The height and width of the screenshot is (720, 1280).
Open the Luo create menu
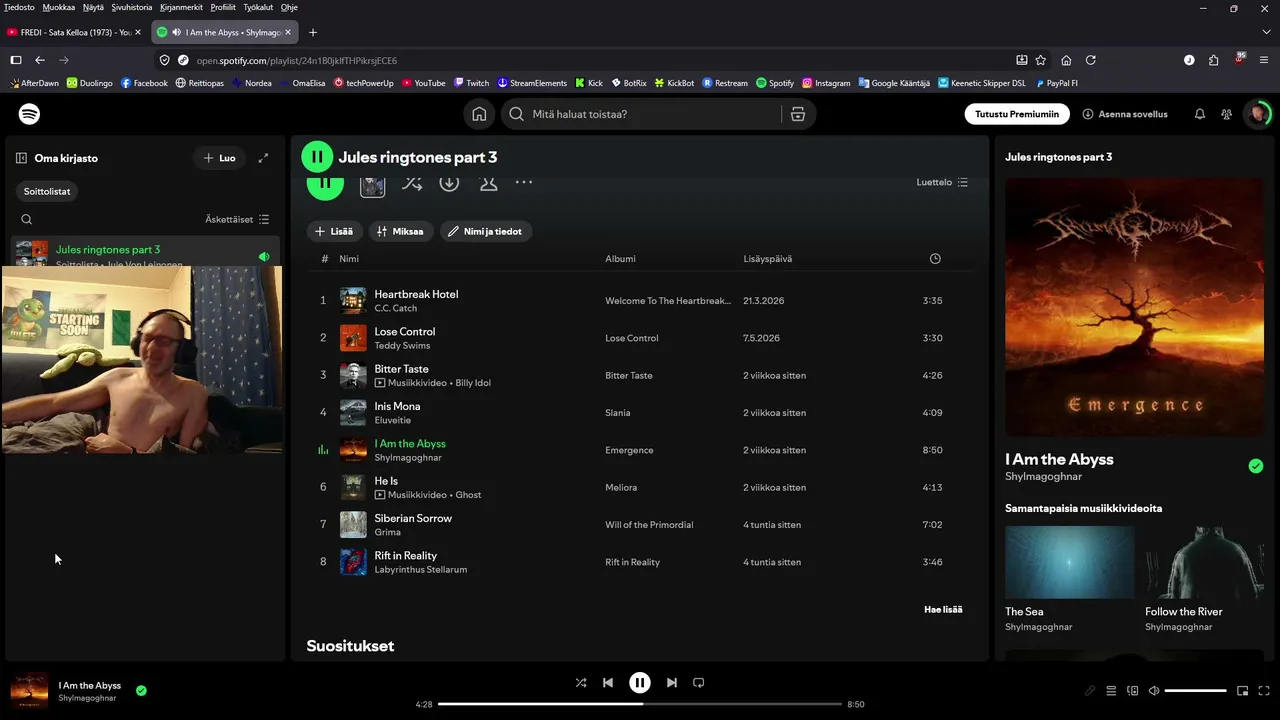[219, 158]
